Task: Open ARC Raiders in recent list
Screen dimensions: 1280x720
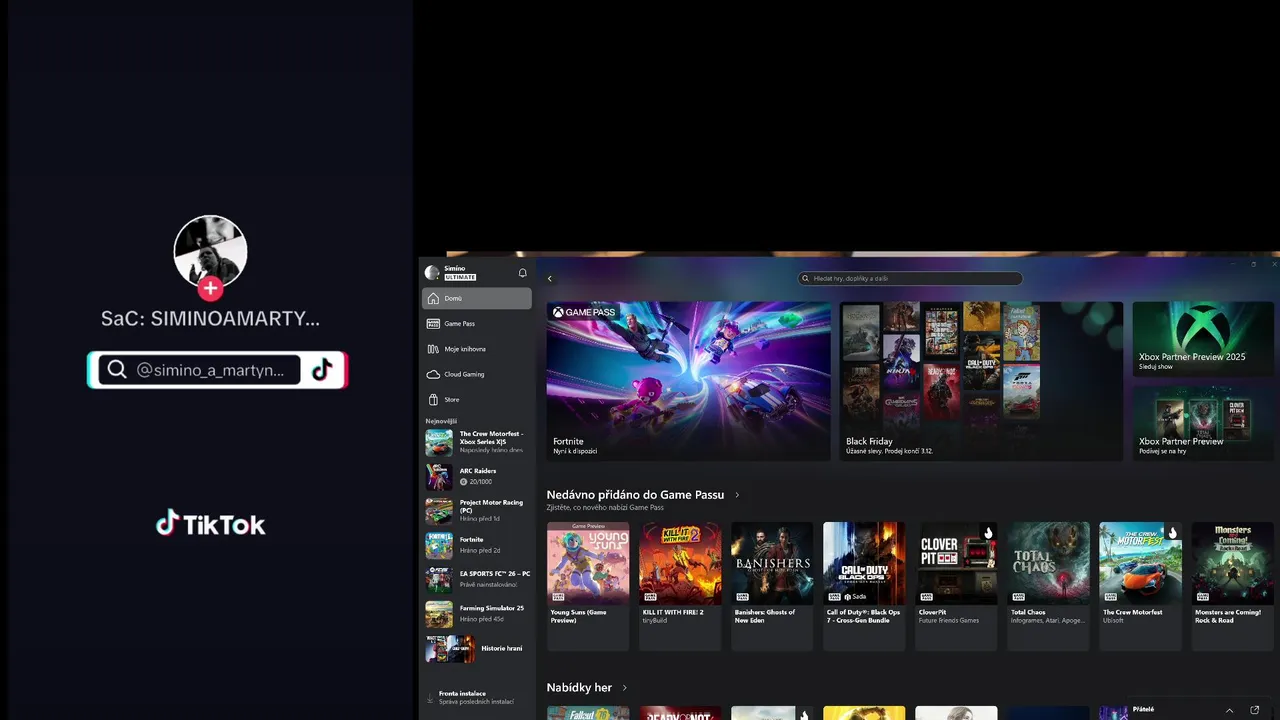Action: click(477, 476)
